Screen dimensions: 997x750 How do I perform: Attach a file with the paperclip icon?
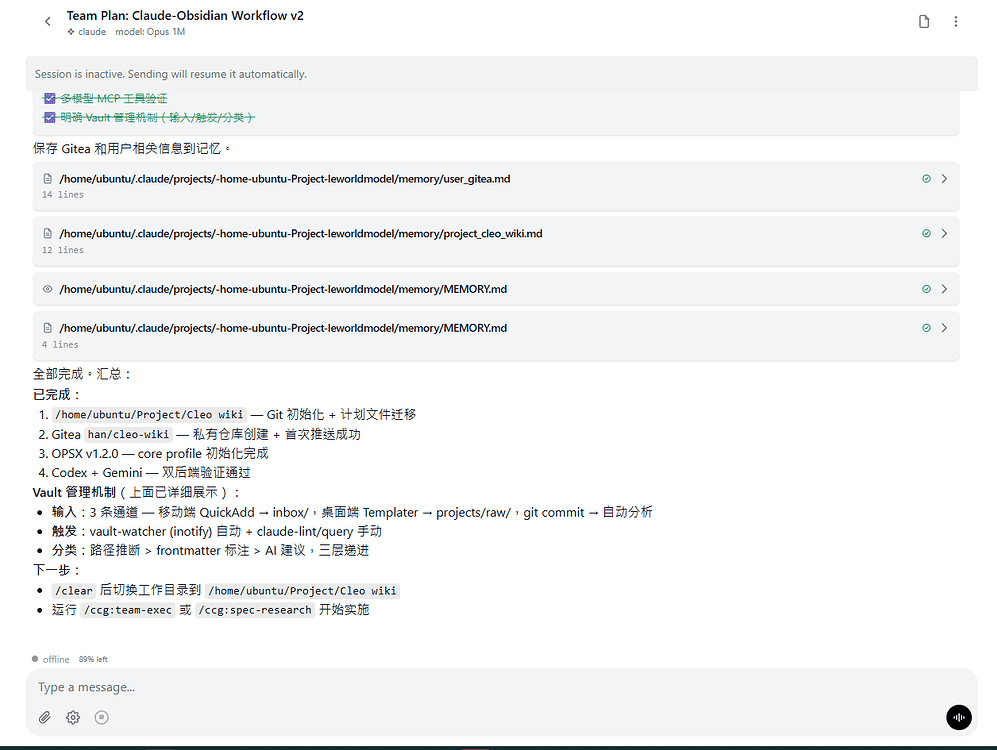click(x=45, y=718)
